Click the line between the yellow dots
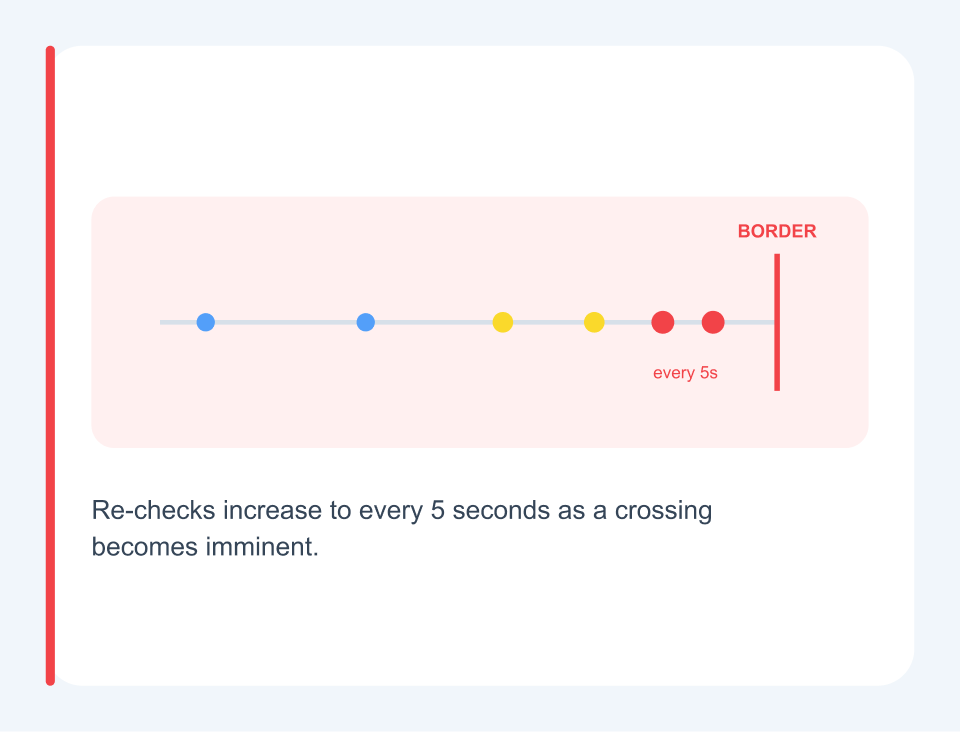Viewport: 960px width, 732px height. (549, 322)
